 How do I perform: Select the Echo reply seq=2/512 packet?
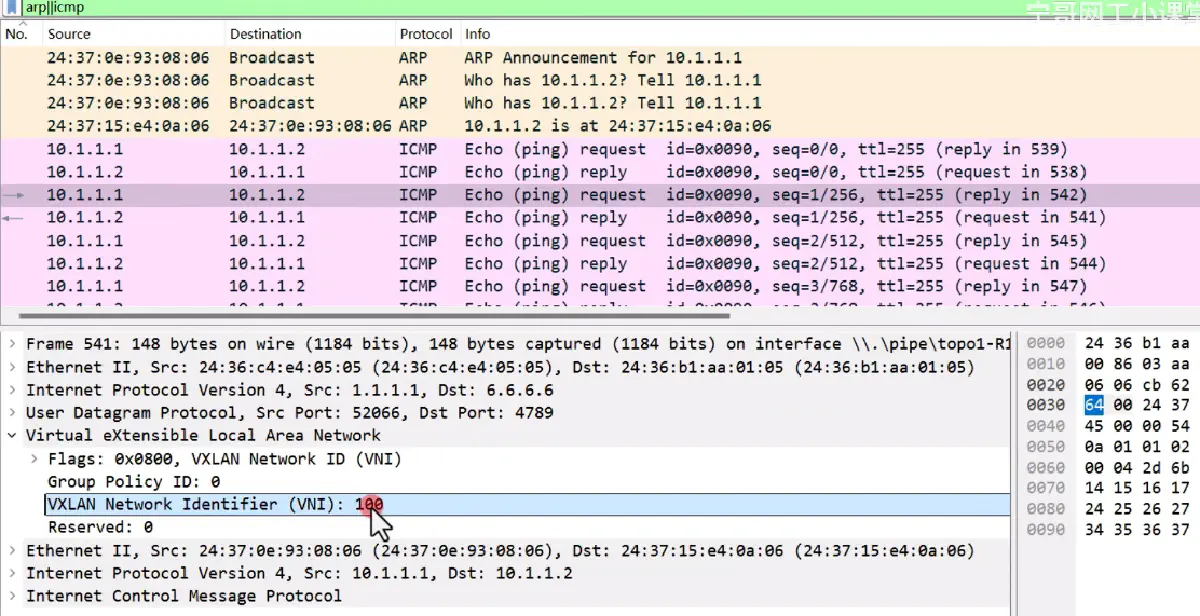point(600,264)
